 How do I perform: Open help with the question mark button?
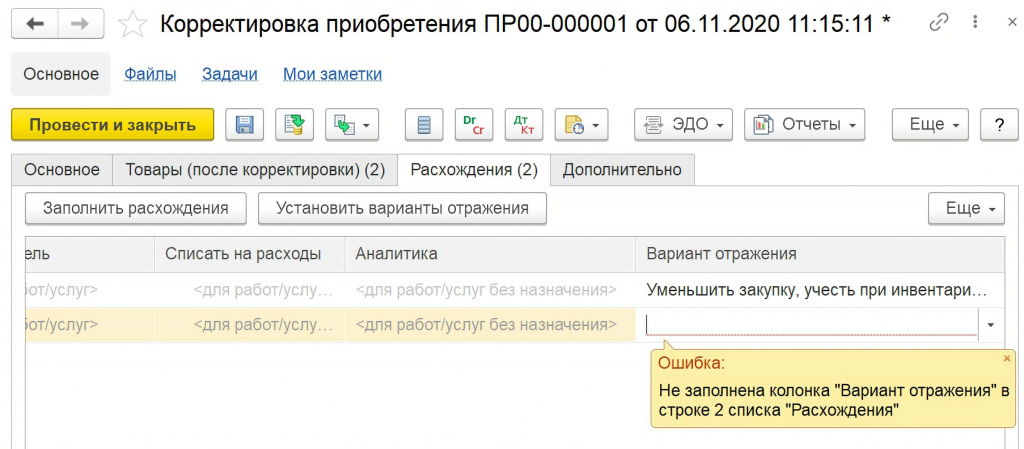998,125
